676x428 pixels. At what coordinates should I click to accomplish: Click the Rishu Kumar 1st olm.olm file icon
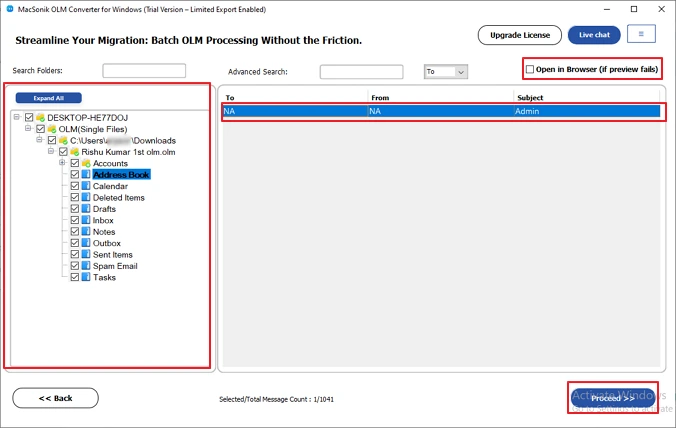click(x=75, y=152)
